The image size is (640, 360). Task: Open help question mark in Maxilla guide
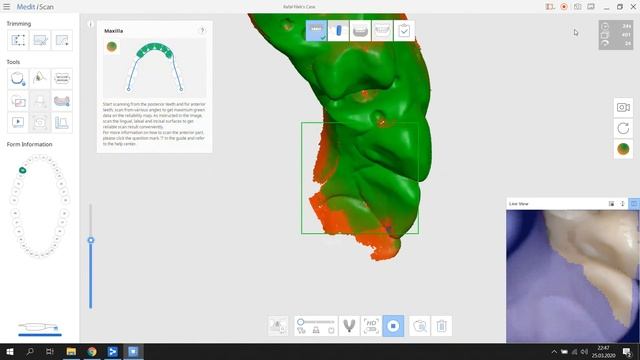(x=202, y=31)
